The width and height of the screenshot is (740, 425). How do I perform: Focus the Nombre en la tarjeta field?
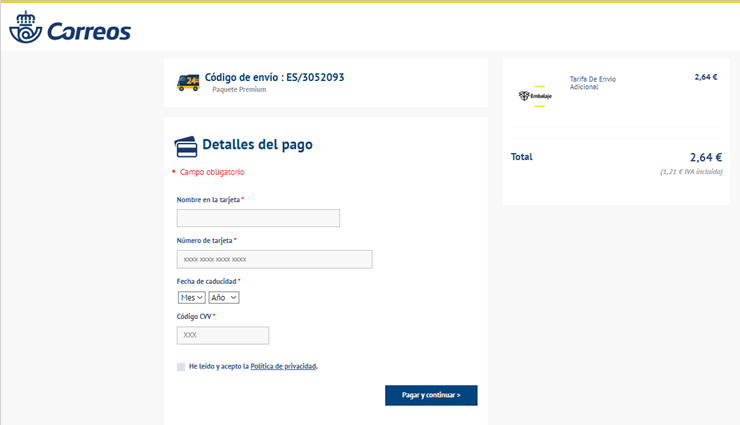pyautogui.click(x=258, y=218)
